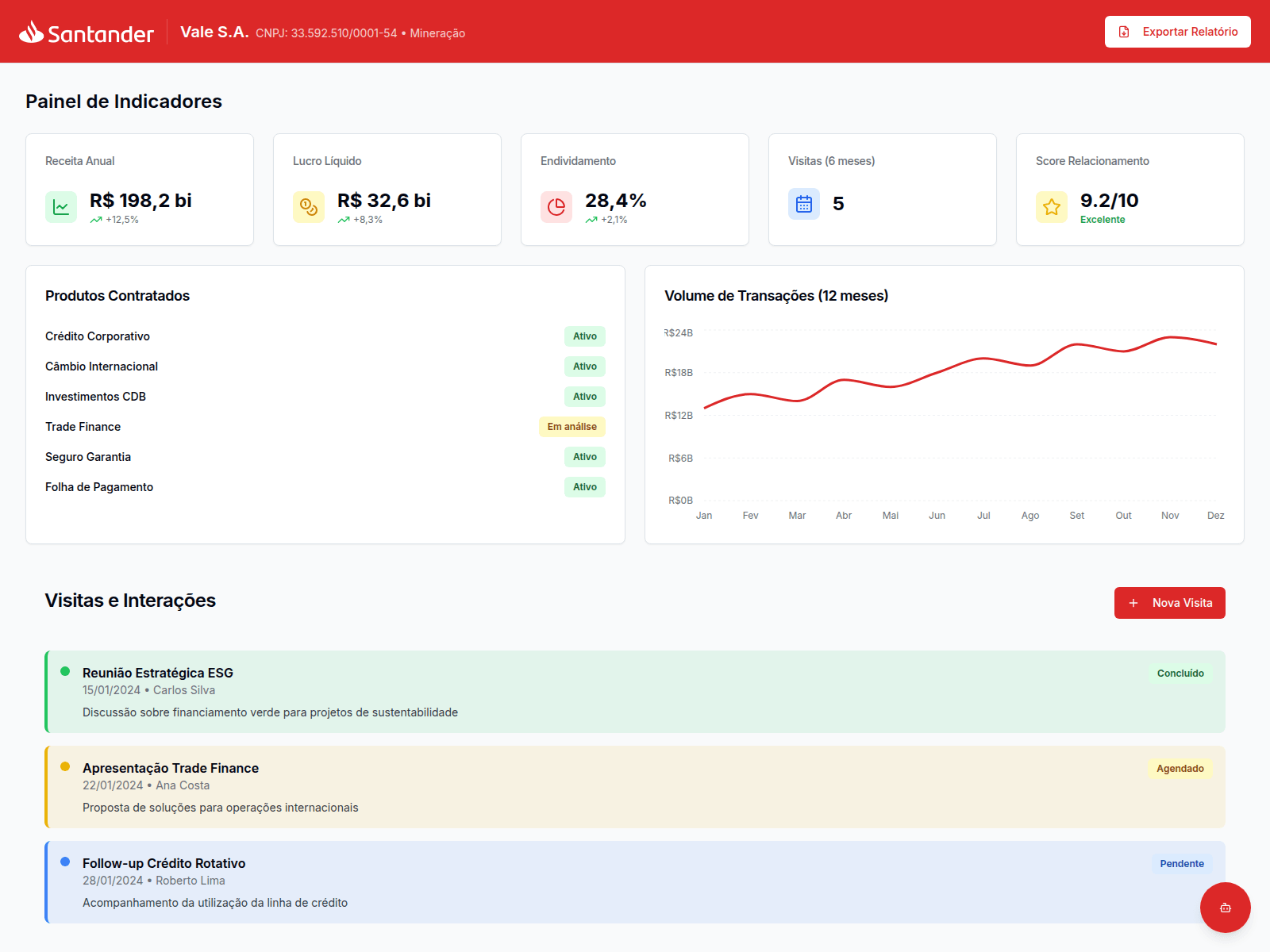Click the calendar icon in Visitas card
This screenshot has height=952, width=1270.
click(804, 204)
